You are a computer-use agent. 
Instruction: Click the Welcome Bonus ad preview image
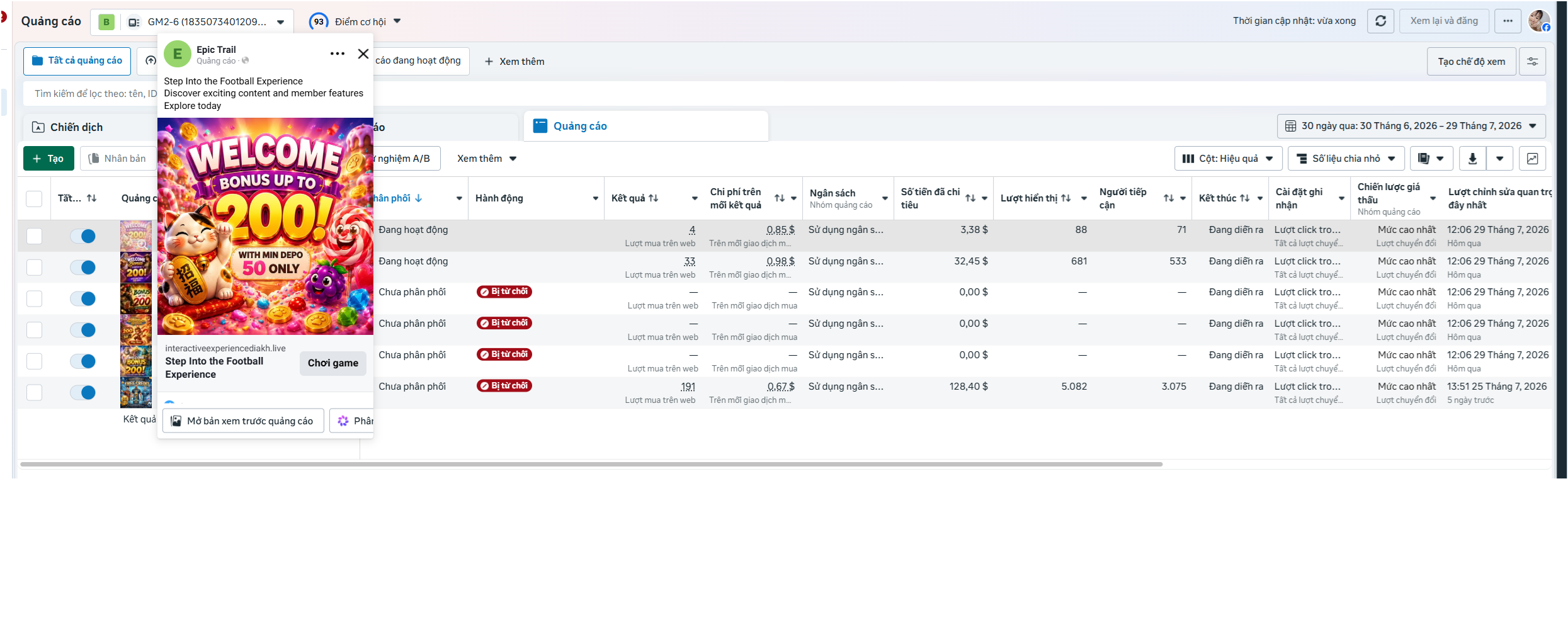point(265,226)
